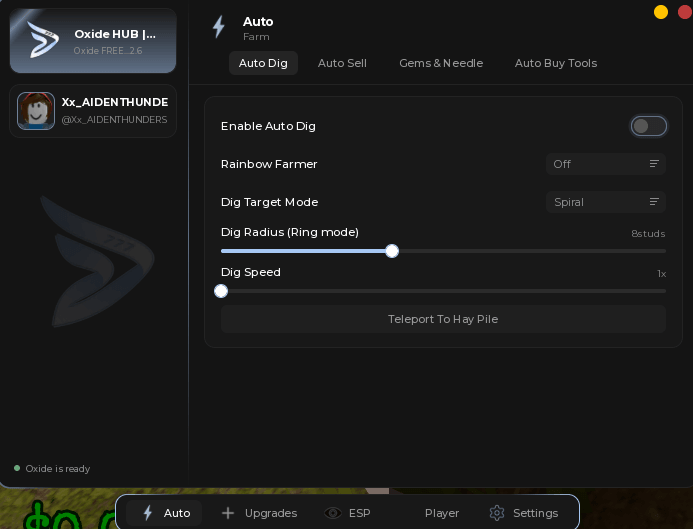Click the yellow minimize circle button
693x529 pixels.
tap(661, 12)
